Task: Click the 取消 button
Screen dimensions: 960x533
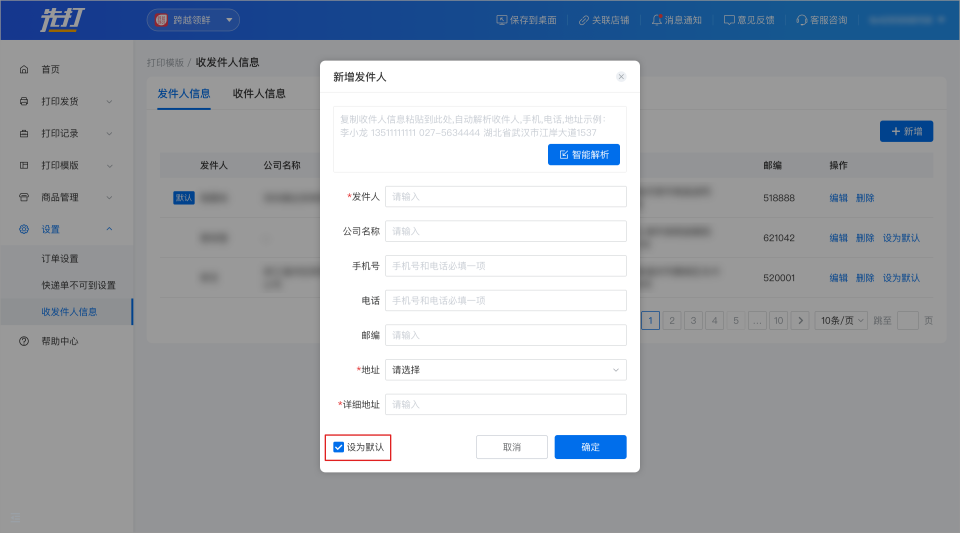Action: tap(511, 447)
